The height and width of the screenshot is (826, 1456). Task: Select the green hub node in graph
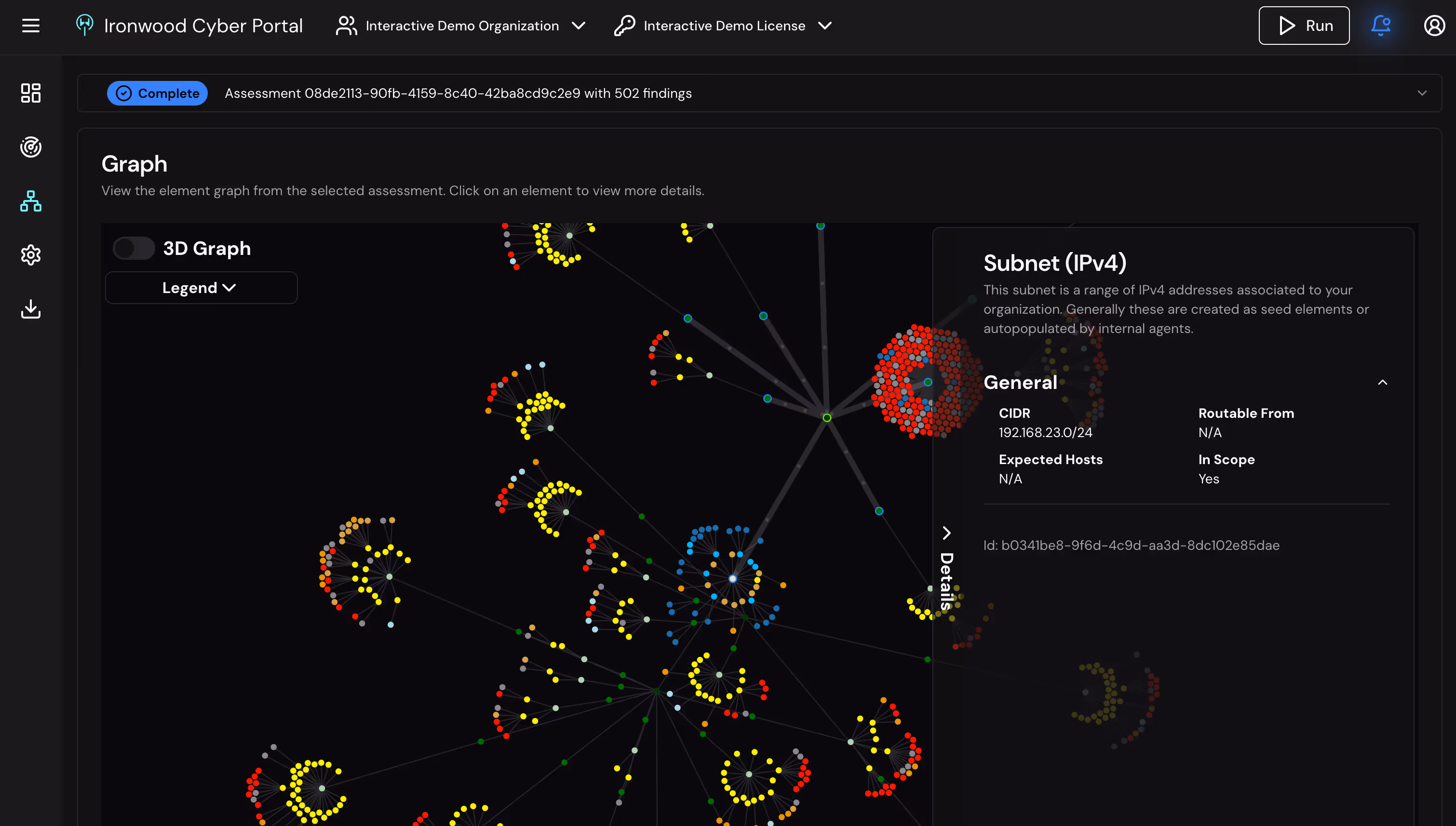pos(827,417)
